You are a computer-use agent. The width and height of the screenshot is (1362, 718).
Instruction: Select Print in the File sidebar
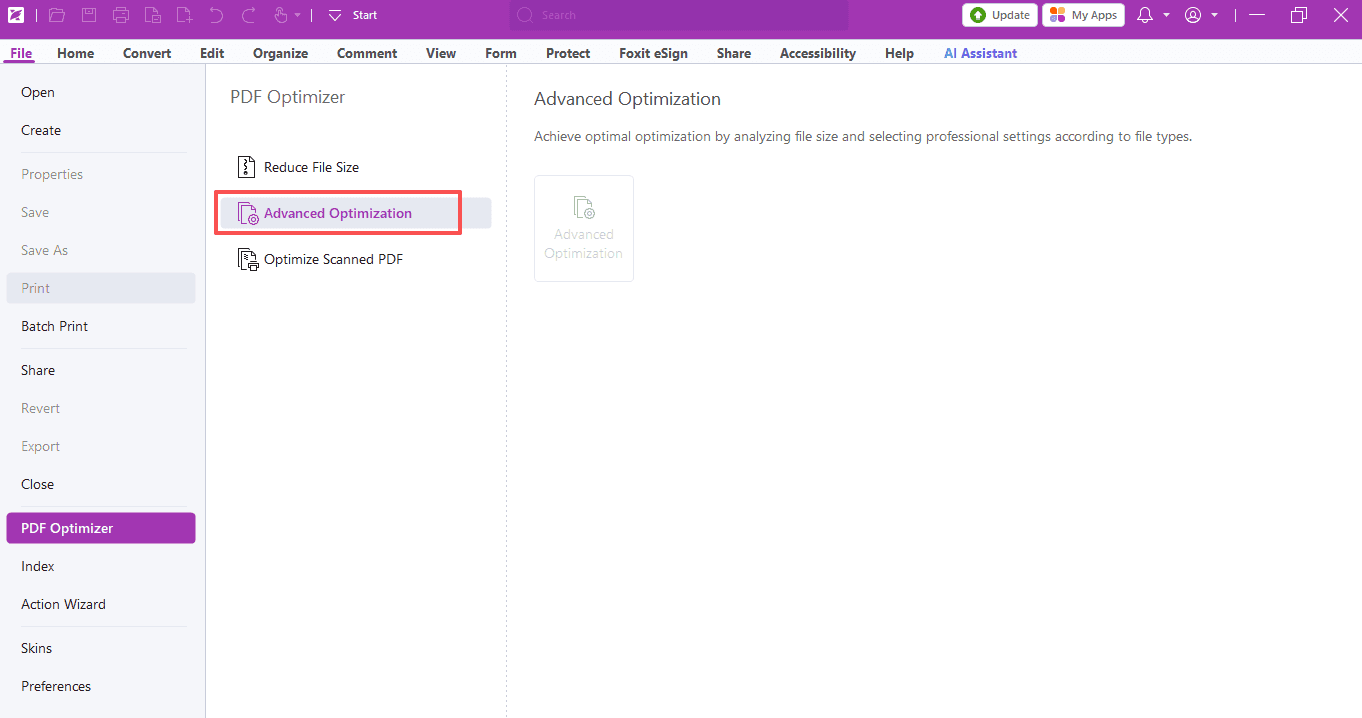click(x=101, y=288)
